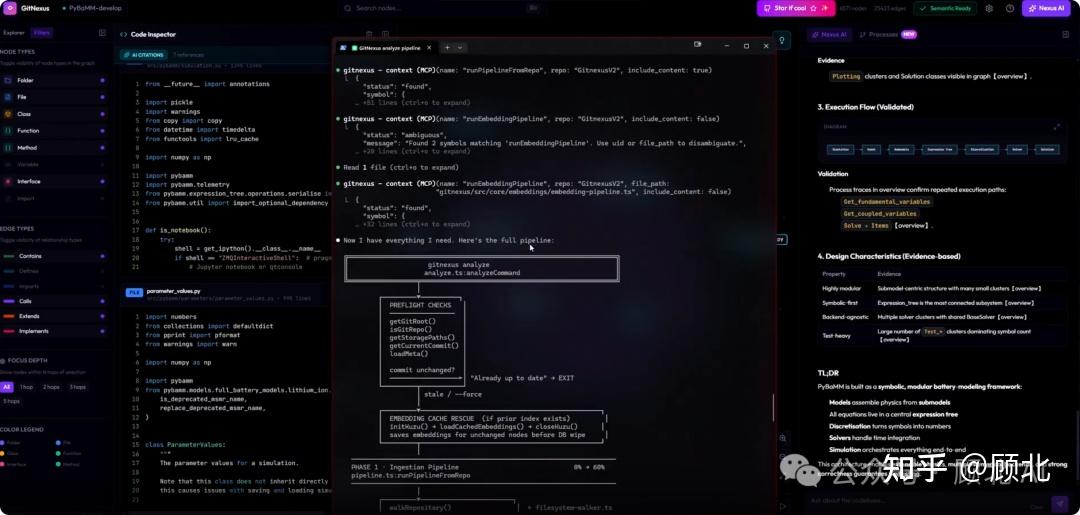Click the terminal screen-capture toolbar icon
1080x515 pixels.
[x=697, y=44]
